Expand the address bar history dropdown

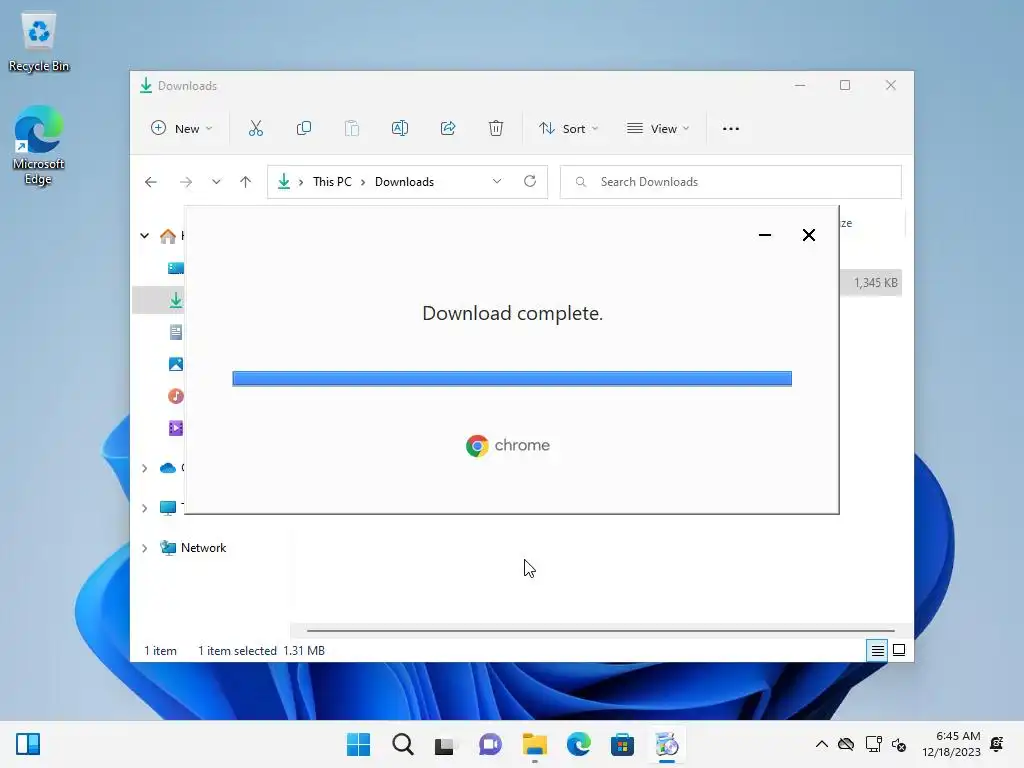(497, 182)
